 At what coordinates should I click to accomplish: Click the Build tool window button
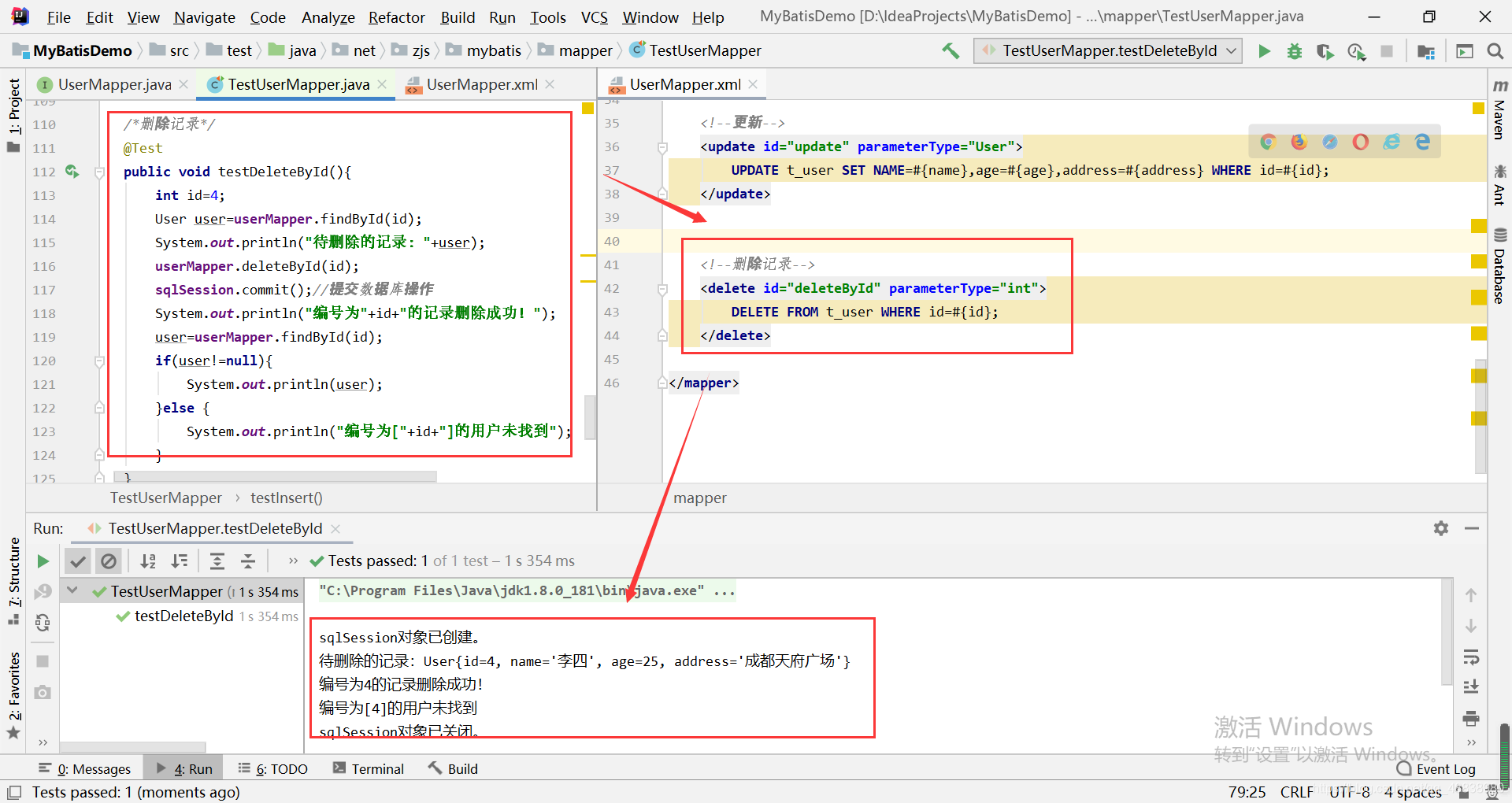pyautogui.click(x=453, y=769)
